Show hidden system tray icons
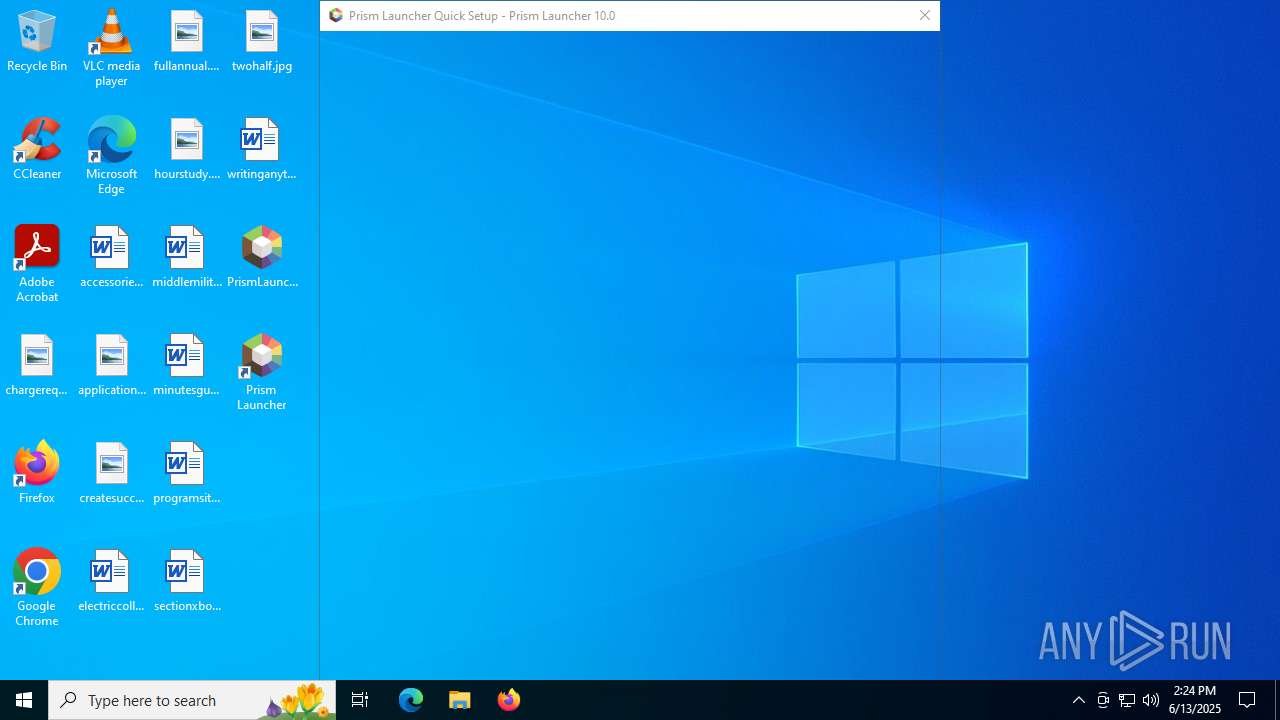The image size is (1280, 720). 1078,700
